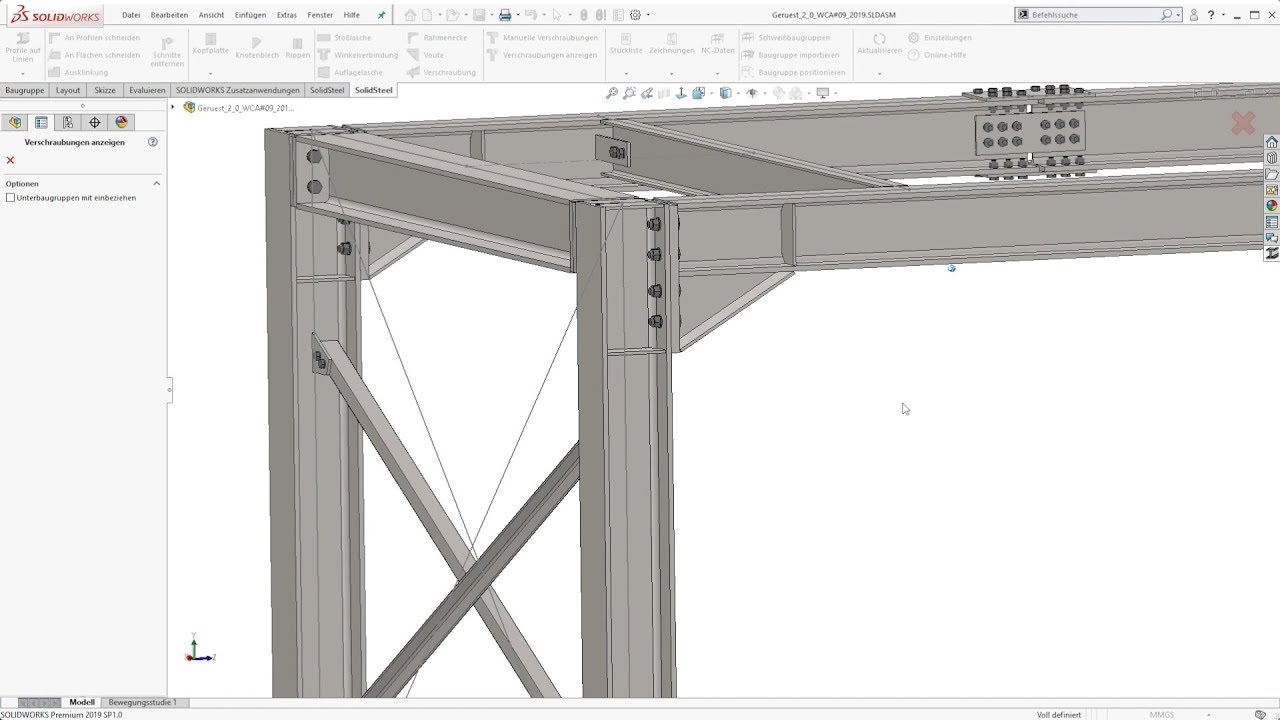The image size is (1280, 720).
Task: Open the Fenster menu
Action: (x=320, y=15)
